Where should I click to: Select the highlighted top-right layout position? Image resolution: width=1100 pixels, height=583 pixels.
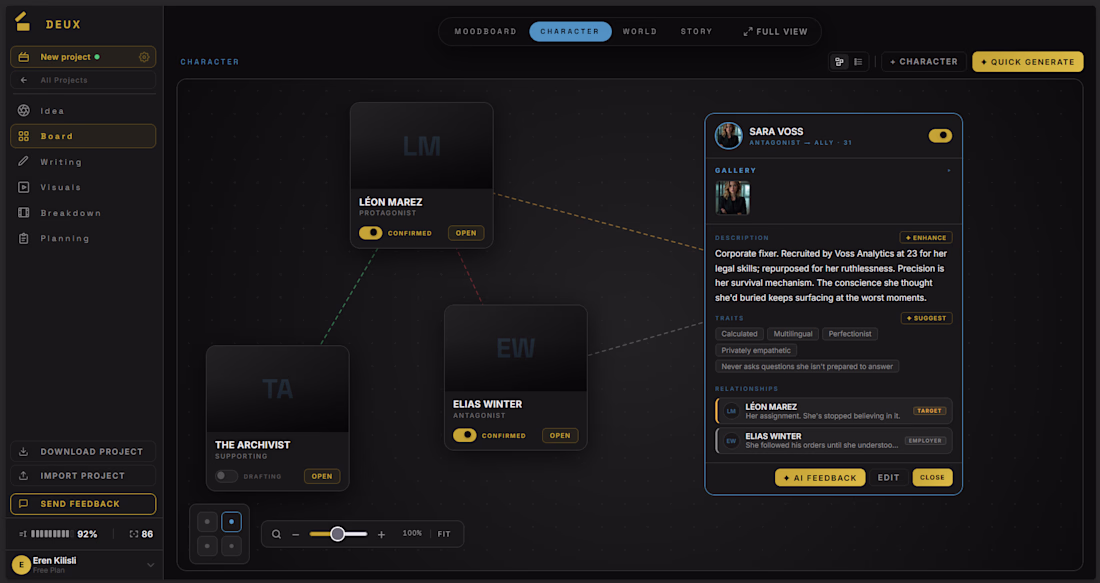(x=232, y=522)
